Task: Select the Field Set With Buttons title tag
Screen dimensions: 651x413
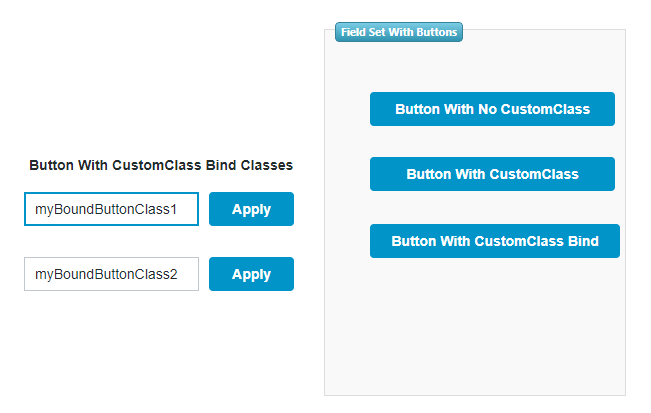Action: click(x=399, y=32)
